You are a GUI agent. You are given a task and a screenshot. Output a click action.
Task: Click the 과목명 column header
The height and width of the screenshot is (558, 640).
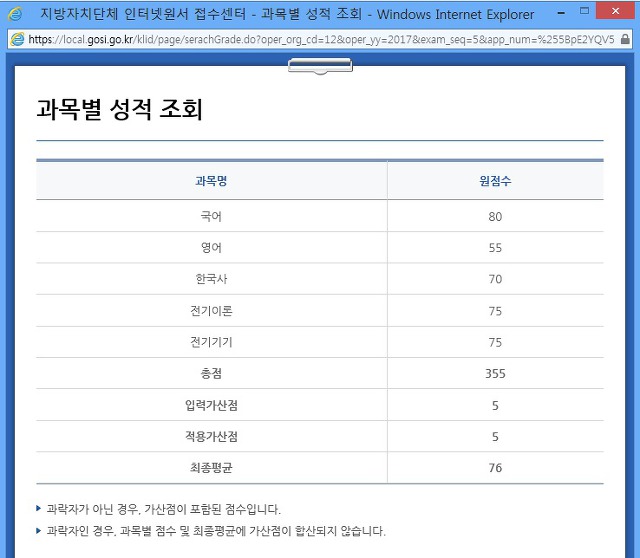pyautogui.click(x=211, y=180)
